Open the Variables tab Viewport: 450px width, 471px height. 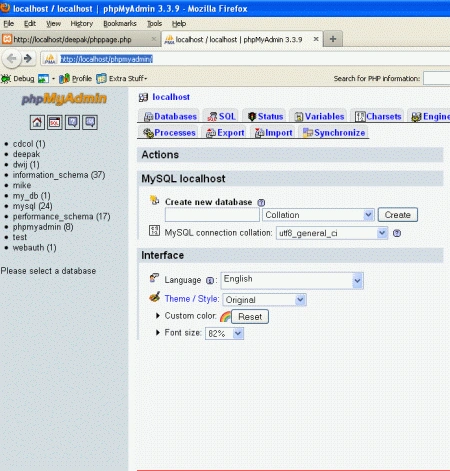[319, 116]
